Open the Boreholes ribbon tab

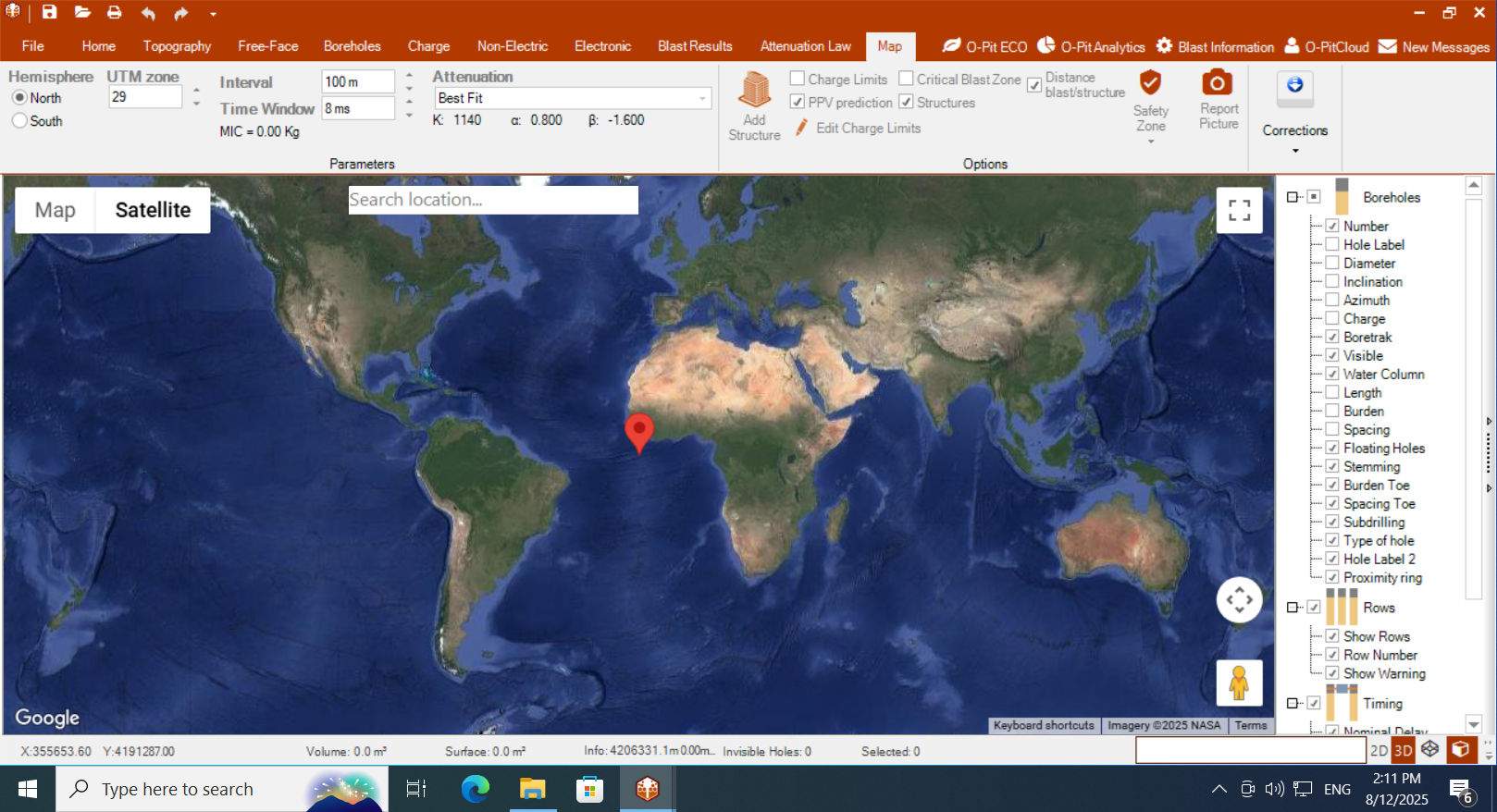pos(353,46)
